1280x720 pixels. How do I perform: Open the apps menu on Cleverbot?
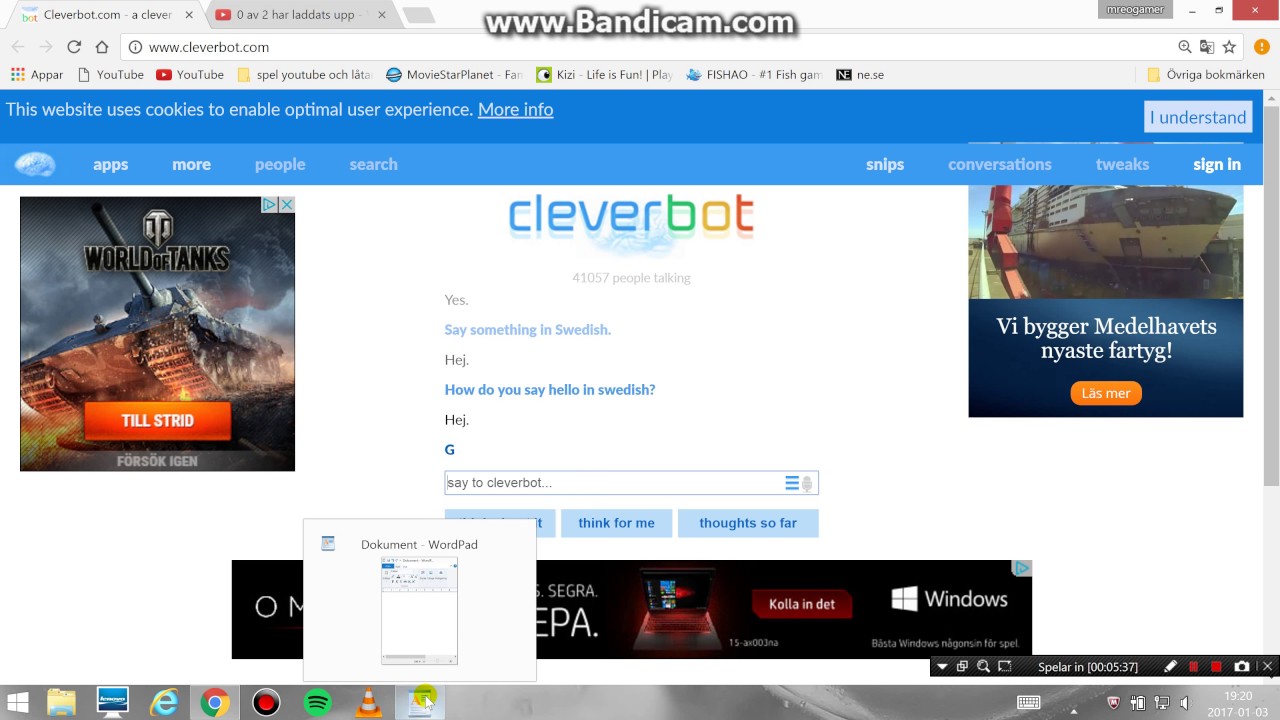(110, 164)
